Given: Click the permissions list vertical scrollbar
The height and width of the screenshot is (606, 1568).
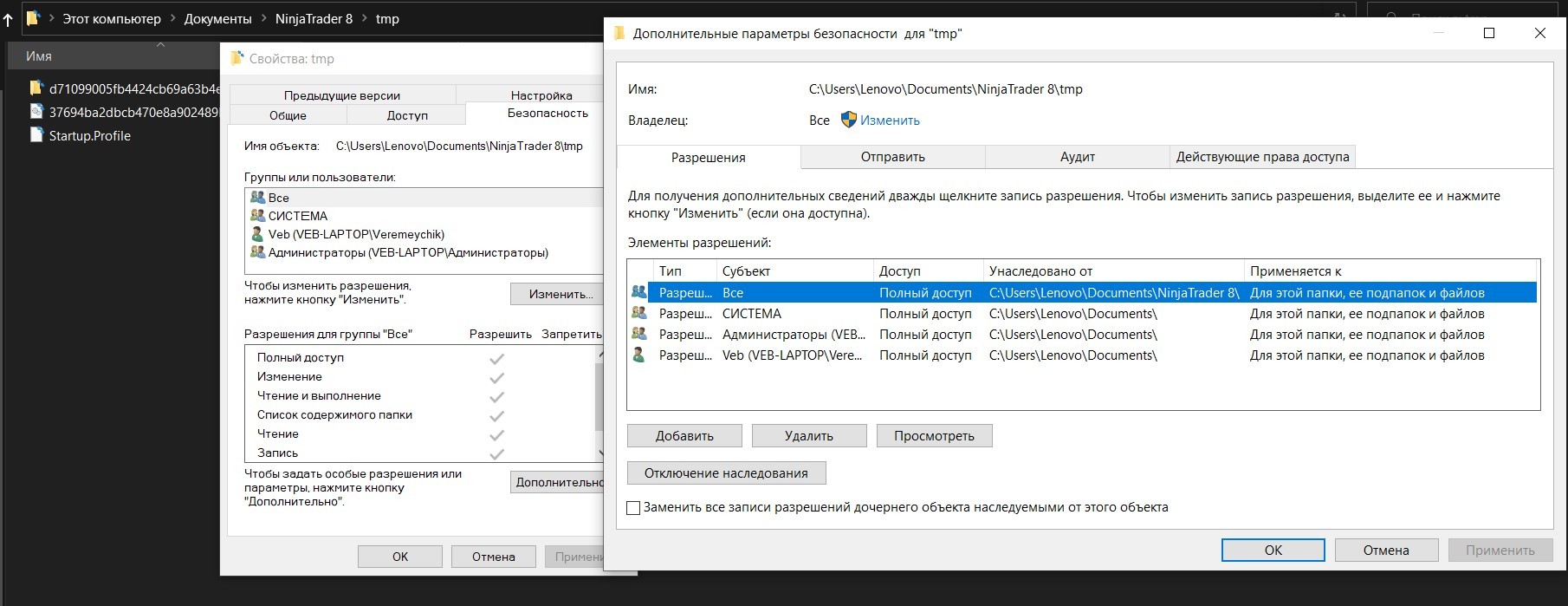Looking at the screenshot, I should 599,397.
